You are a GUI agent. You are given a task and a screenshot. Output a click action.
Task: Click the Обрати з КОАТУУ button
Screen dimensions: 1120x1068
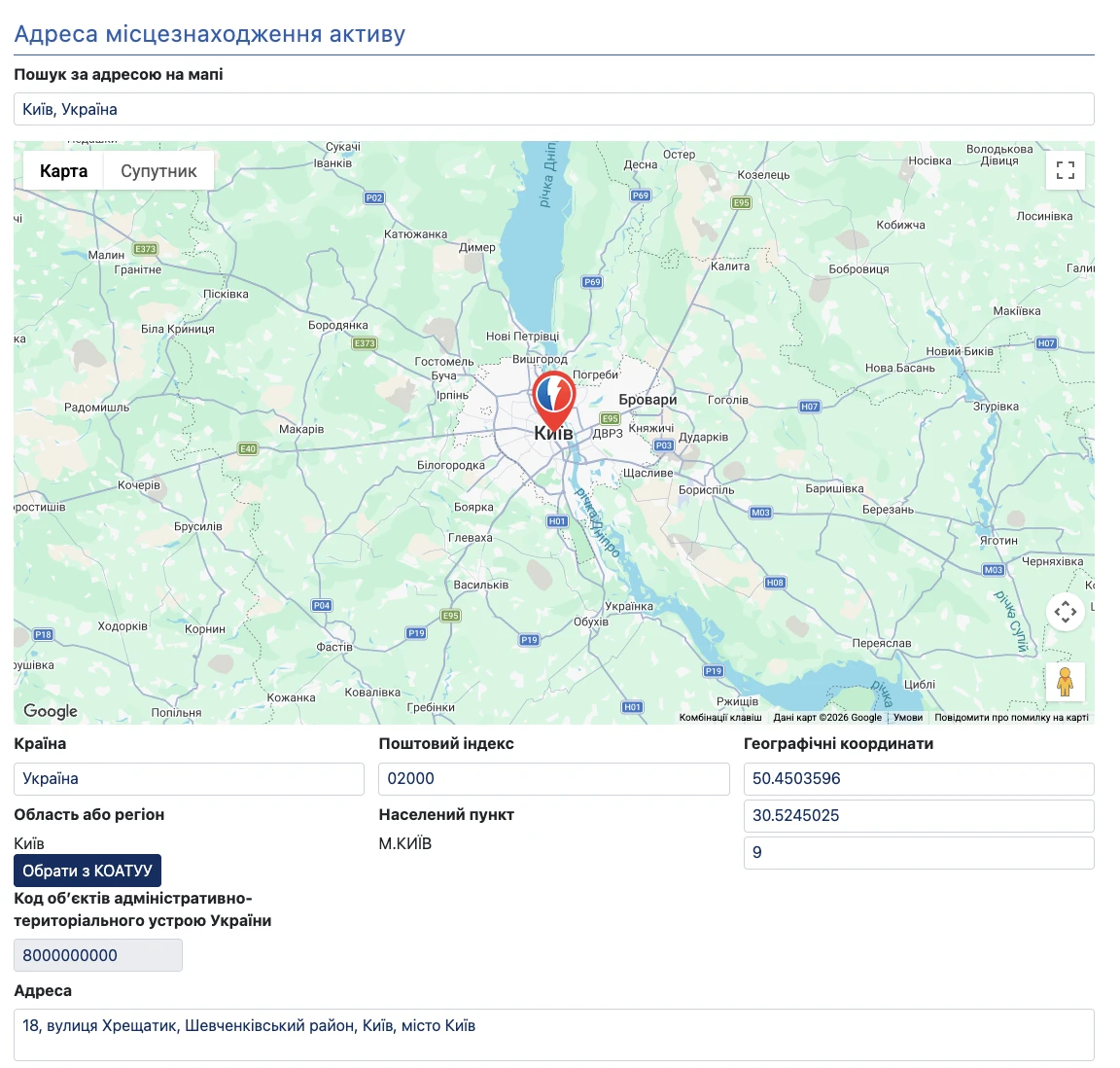tap(87, 871)
